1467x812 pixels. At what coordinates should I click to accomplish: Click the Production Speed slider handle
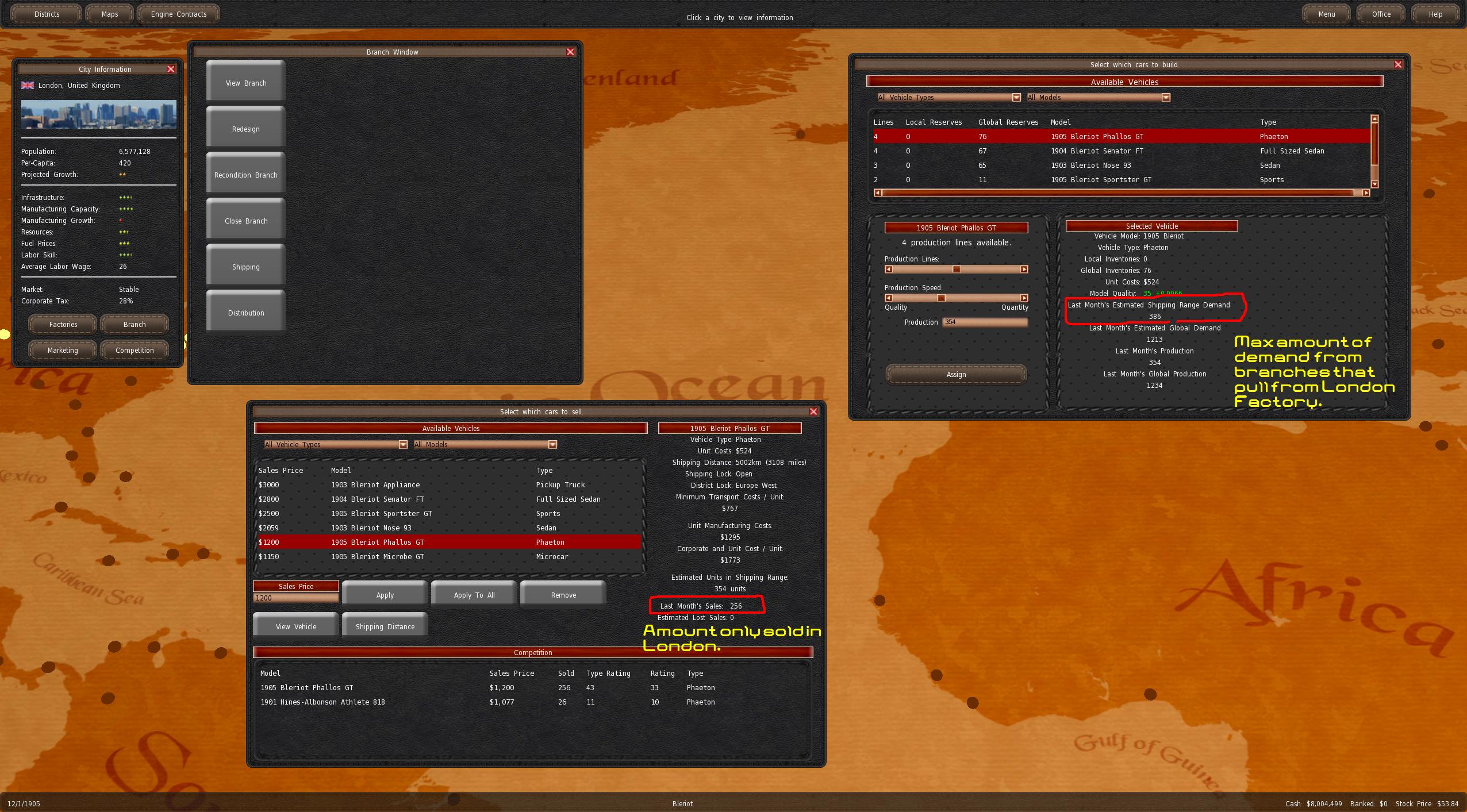click(941, 298)
